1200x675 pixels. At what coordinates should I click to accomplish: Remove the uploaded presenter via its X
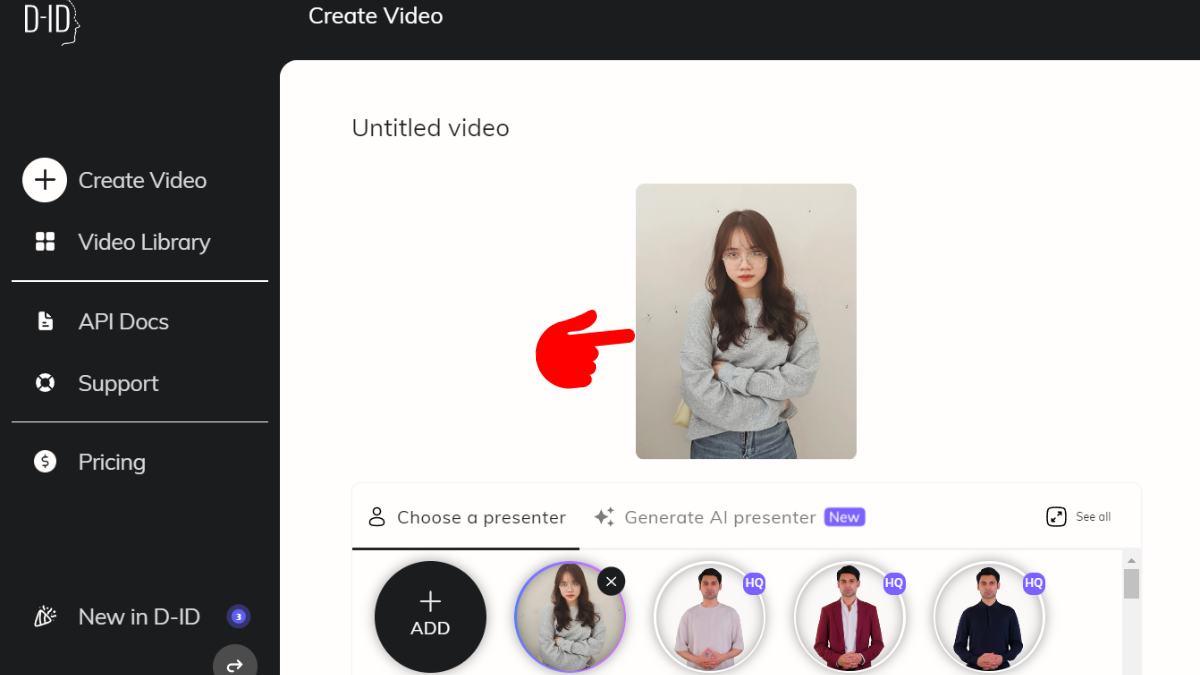(610, 581)
